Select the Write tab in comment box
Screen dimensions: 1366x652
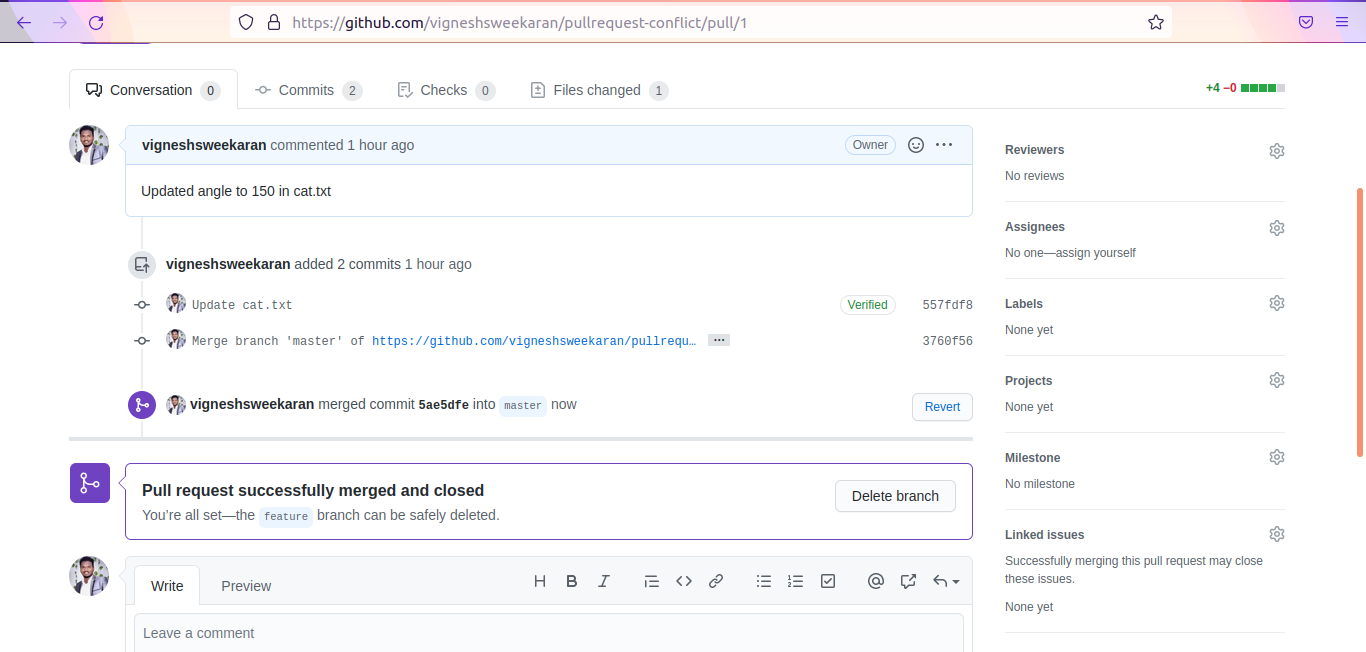point(167,586)
